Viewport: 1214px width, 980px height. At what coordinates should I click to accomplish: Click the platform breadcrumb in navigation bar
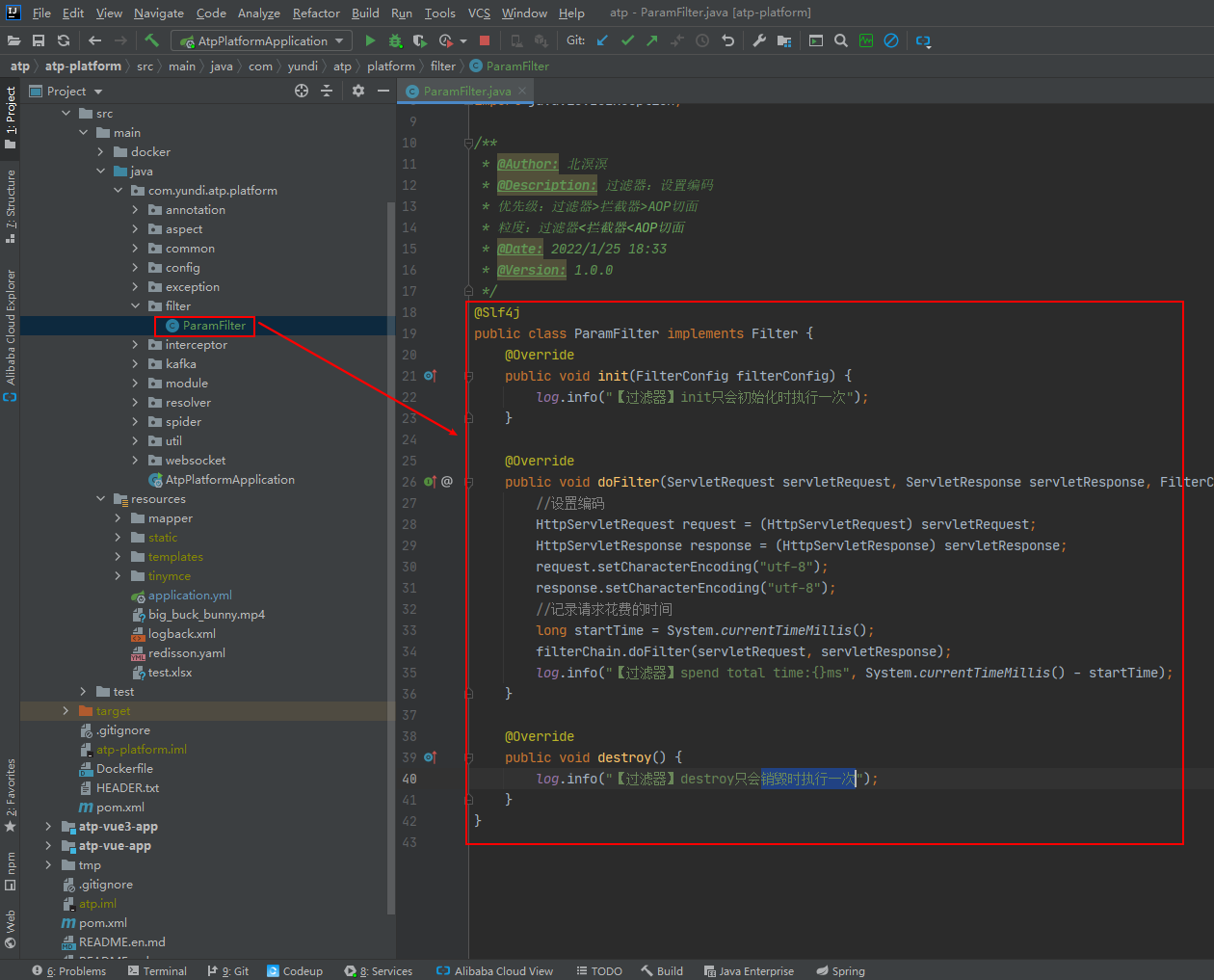[390, 66]
